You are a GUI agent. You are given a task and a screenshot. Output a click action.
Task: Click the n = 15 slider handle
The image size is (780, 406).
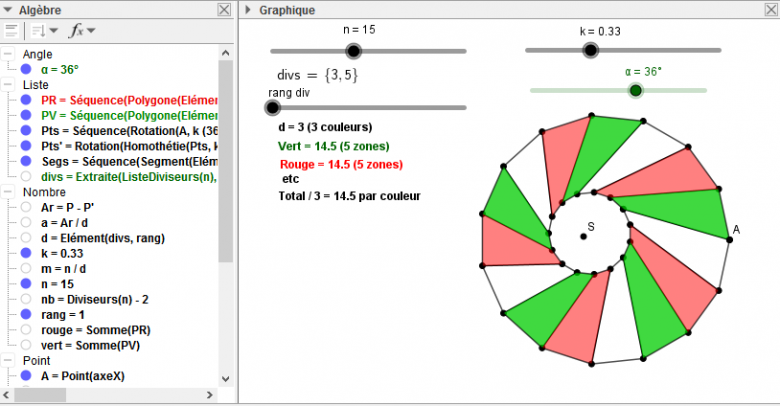click(352, 51)
